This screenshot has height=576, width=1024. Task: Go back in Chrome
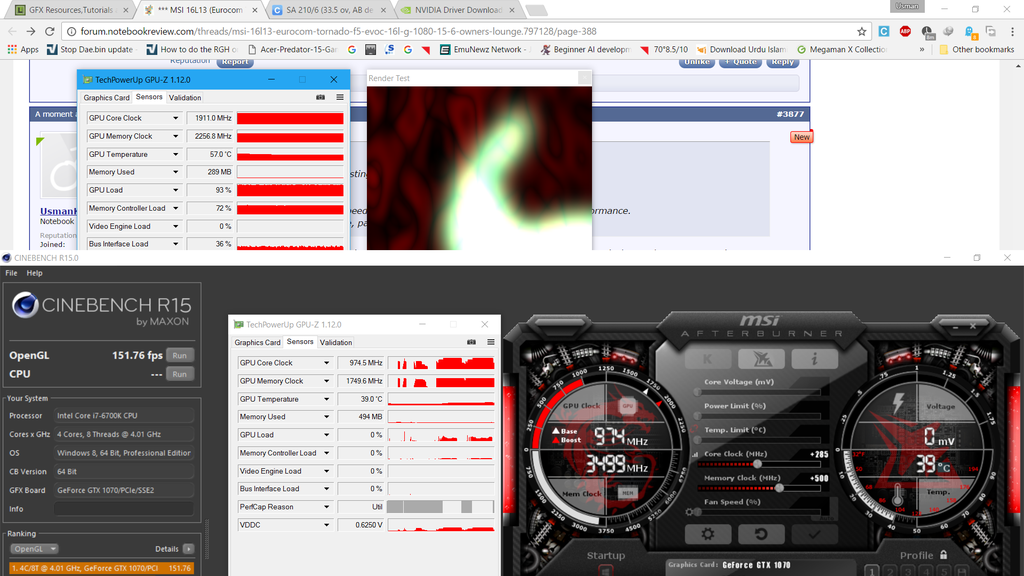pyautogui.click(x=12, y=31)
